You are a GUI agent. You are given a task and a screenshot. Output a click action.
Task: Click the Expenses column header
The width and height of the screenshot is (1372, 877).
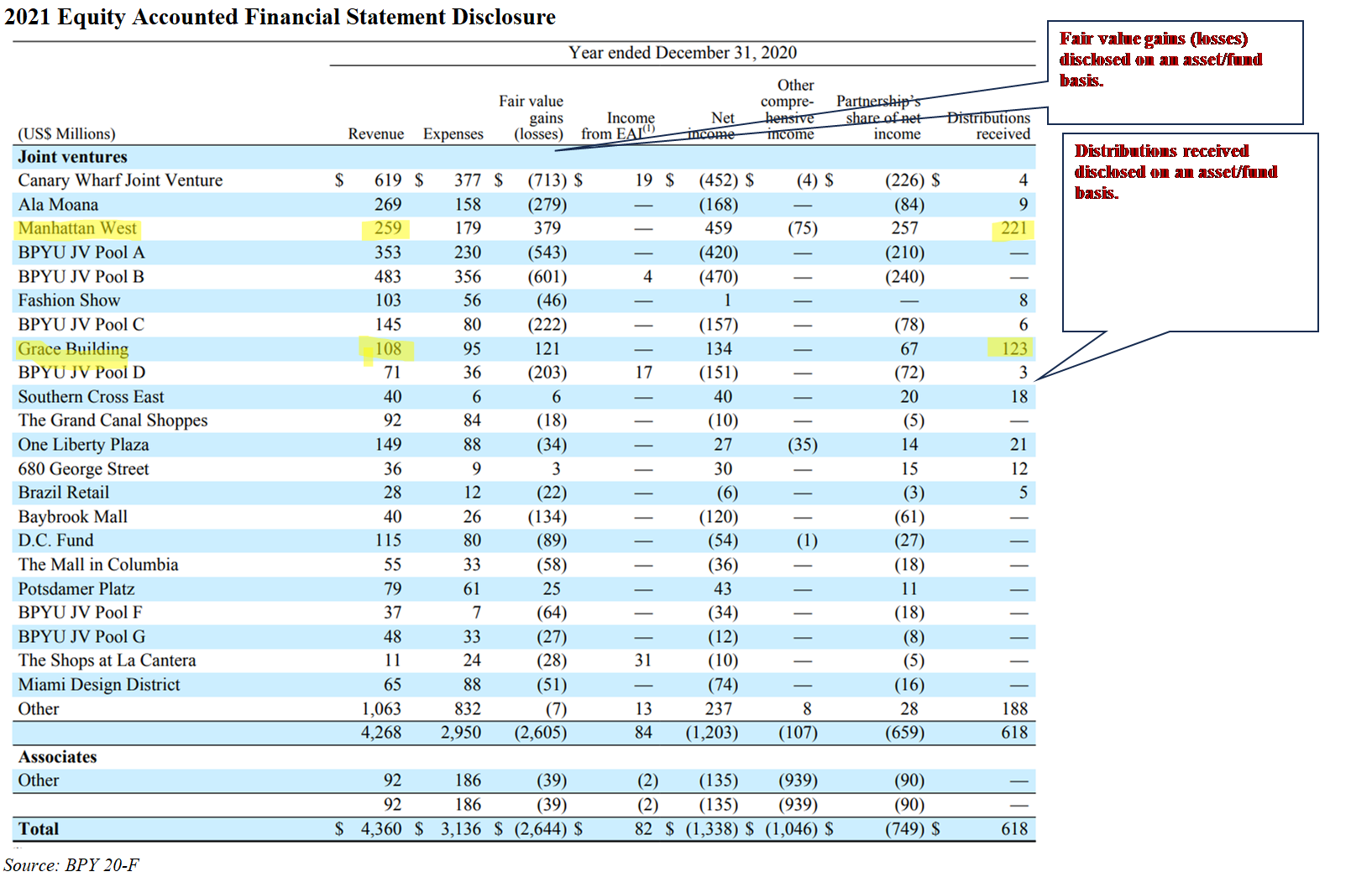click(x=453, y=133)
